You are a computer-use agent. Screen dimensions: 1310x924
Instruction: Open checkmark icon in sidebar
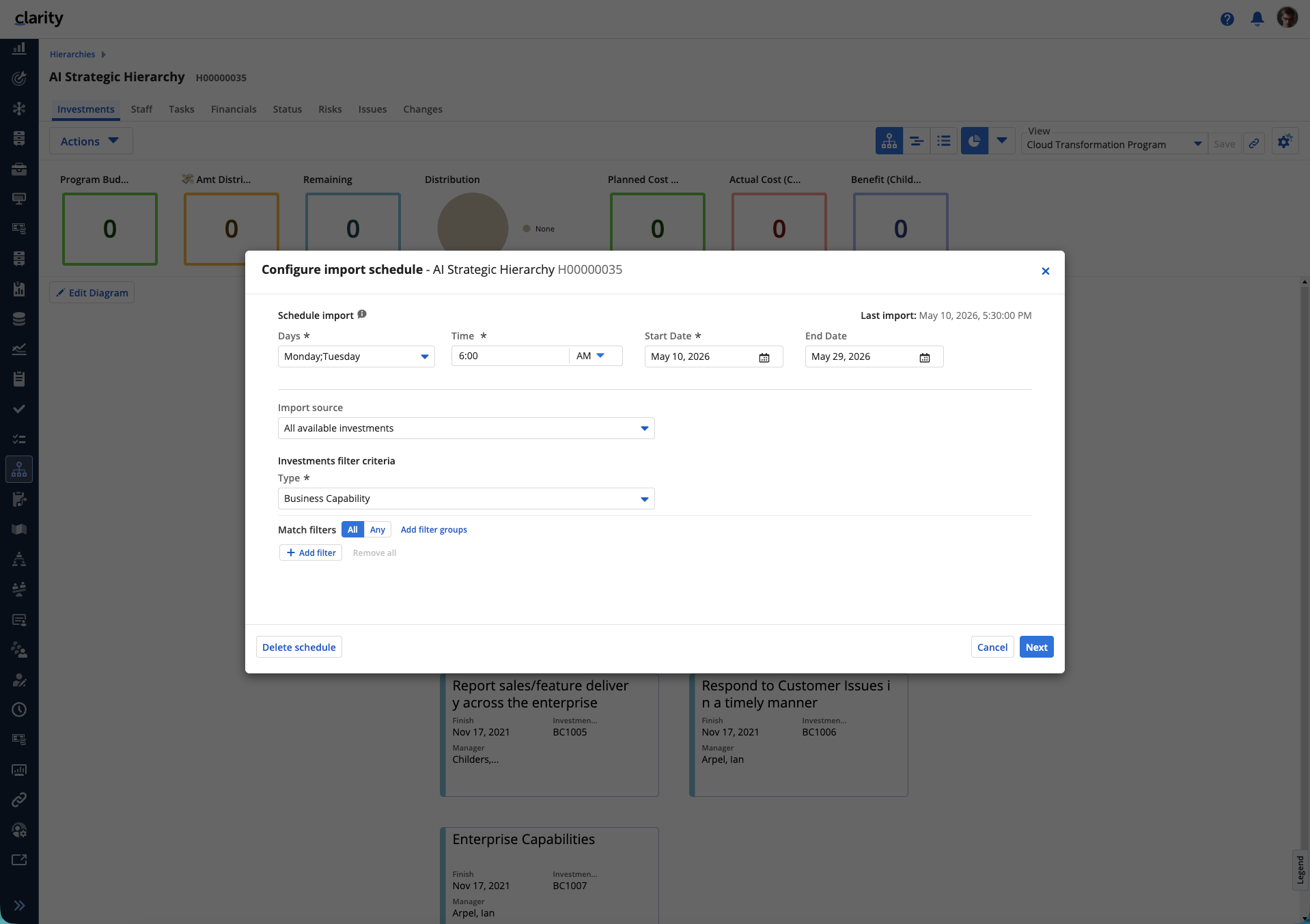tap(19, 409)
